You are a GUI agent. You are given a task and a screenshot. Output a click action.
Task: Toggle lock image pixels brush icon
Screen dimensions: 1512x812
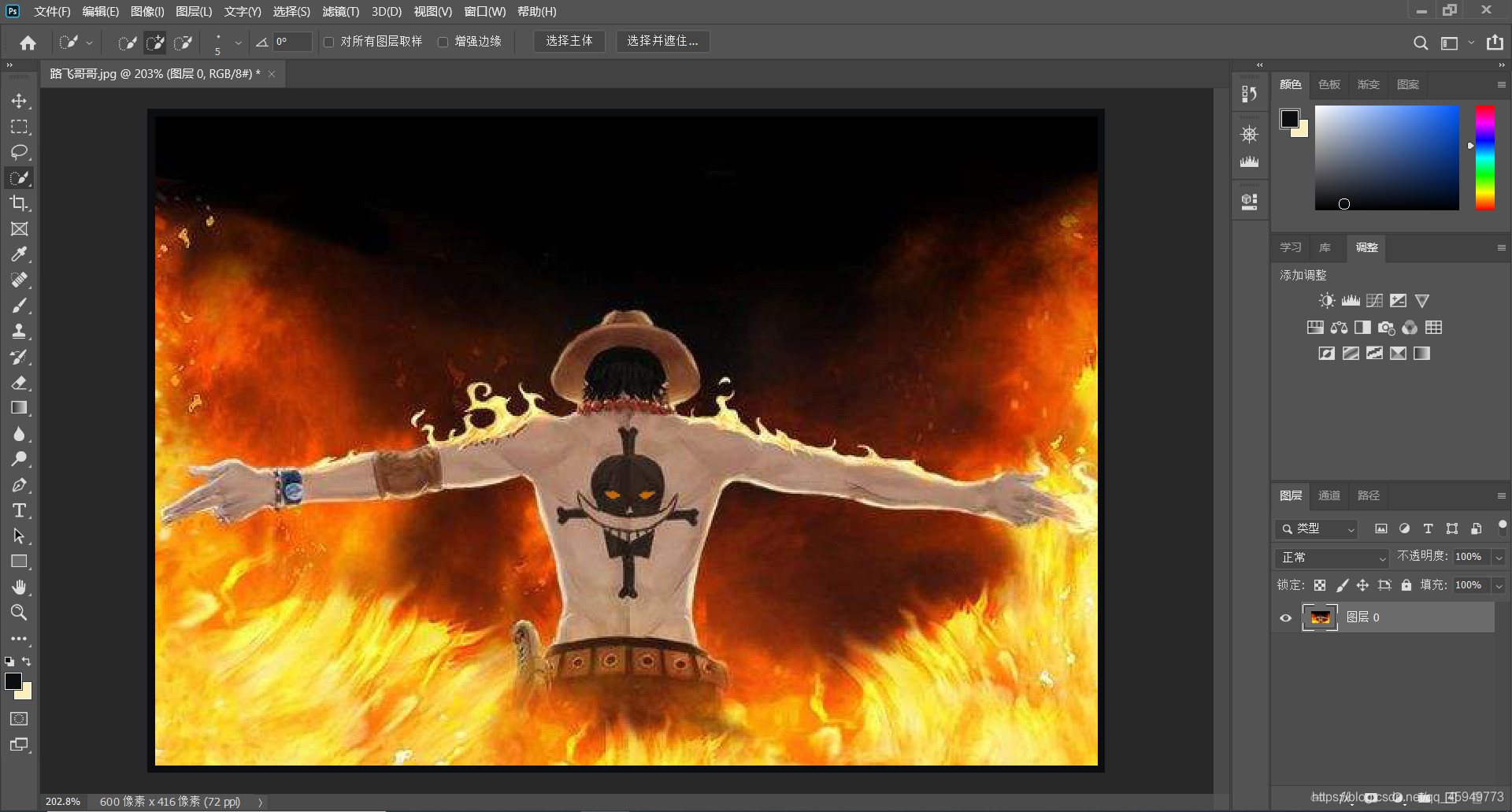point(1342,585)
